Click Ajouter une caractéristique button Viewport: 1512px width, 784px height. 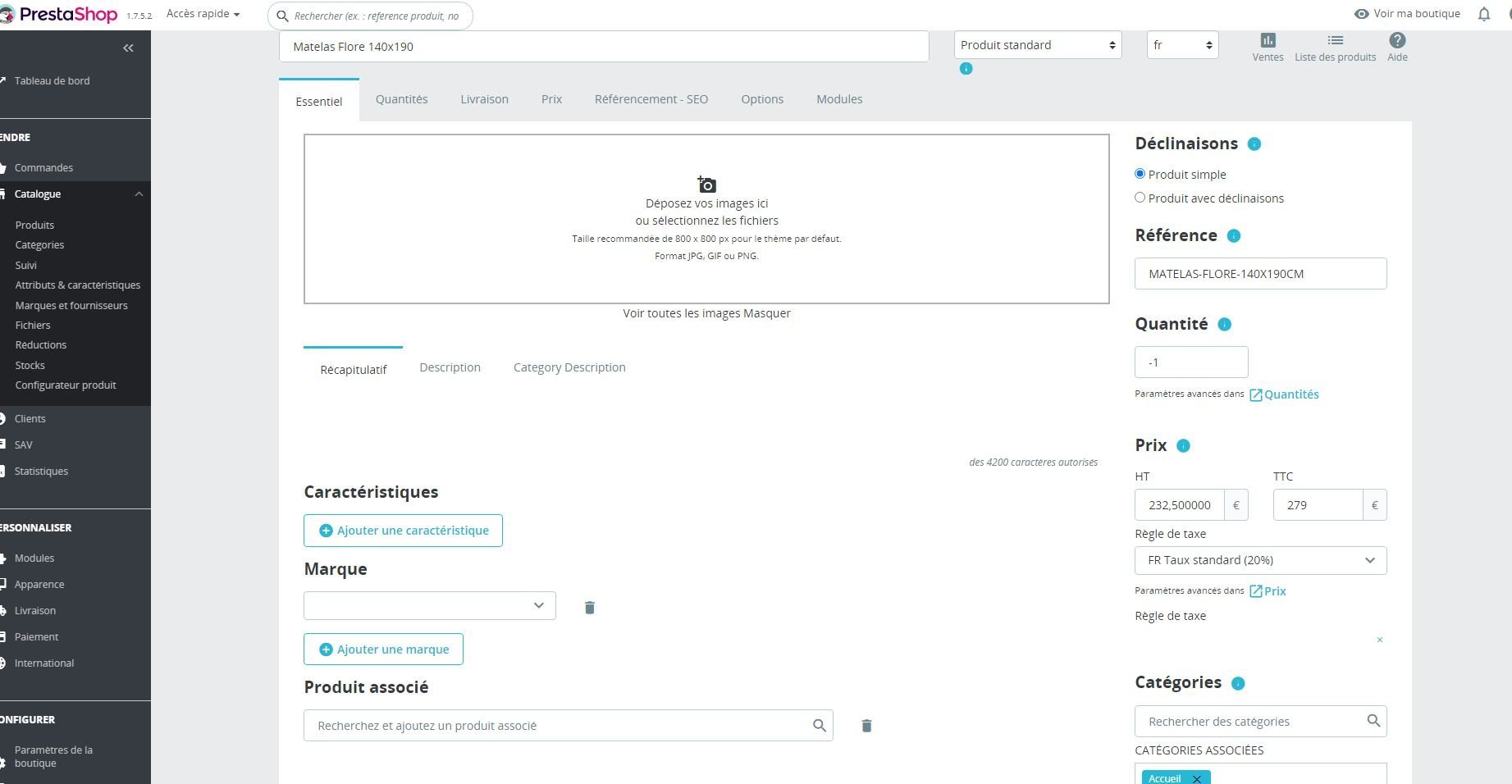(403, 531)
